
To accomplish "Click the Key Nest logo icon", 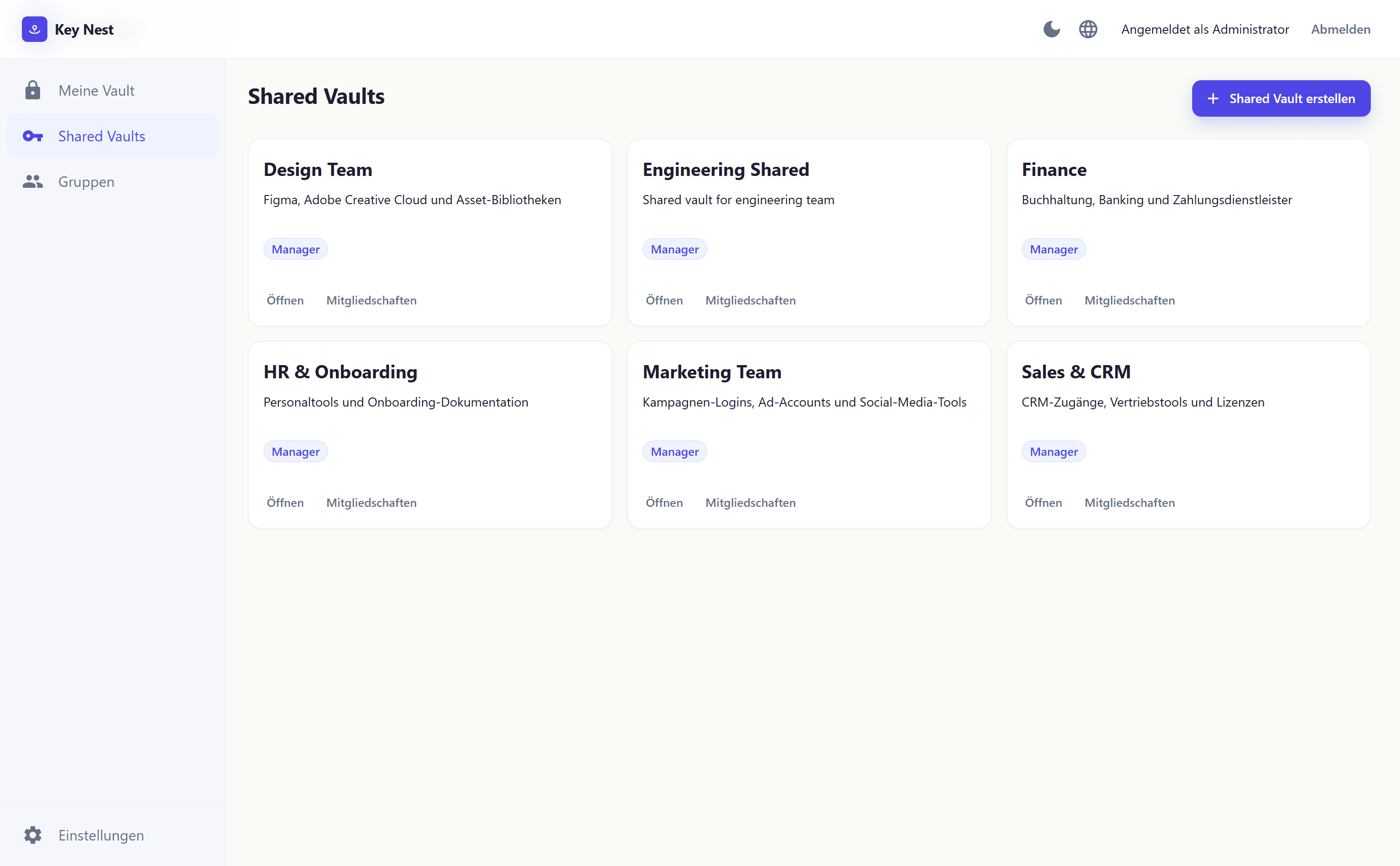I will [34, 29].
